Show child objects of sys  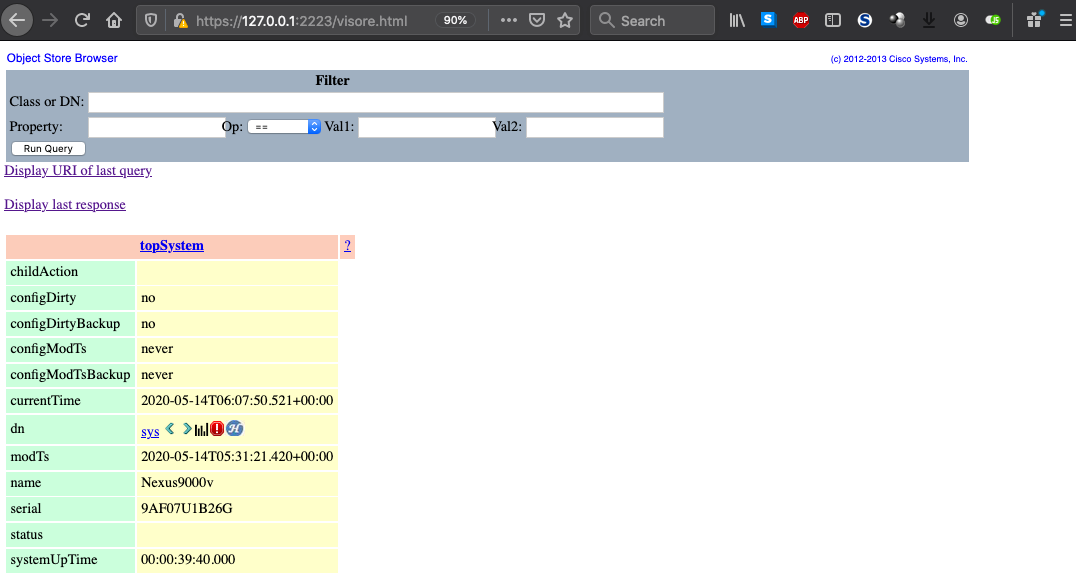pyautogui.click(x=186, y=430)
